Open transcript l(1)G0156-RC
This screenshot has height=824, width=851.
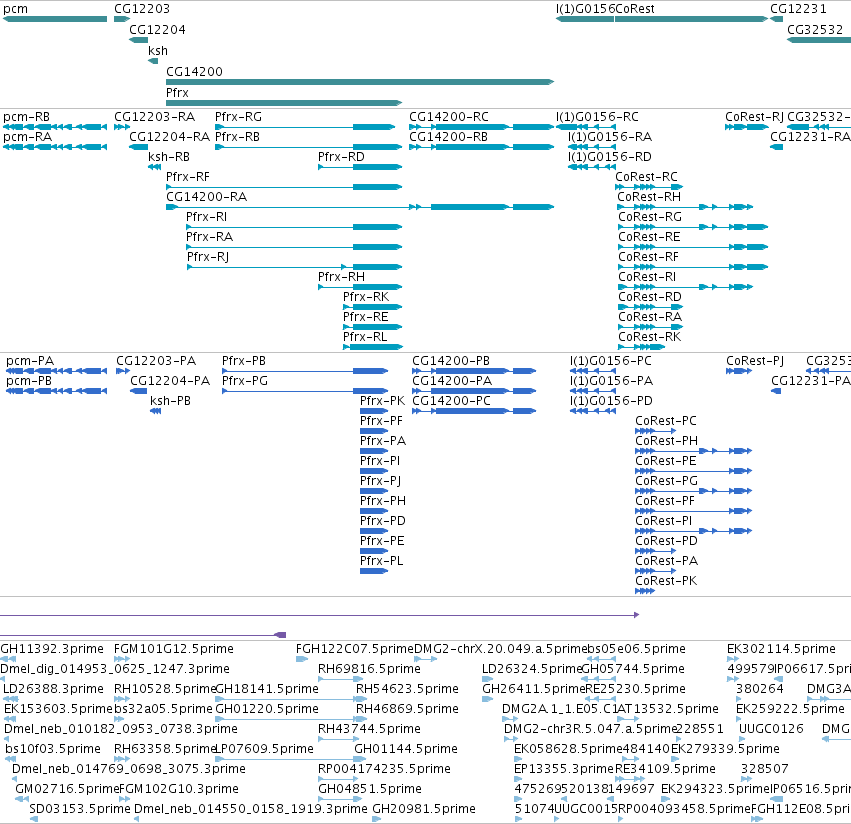pos(586,127)
